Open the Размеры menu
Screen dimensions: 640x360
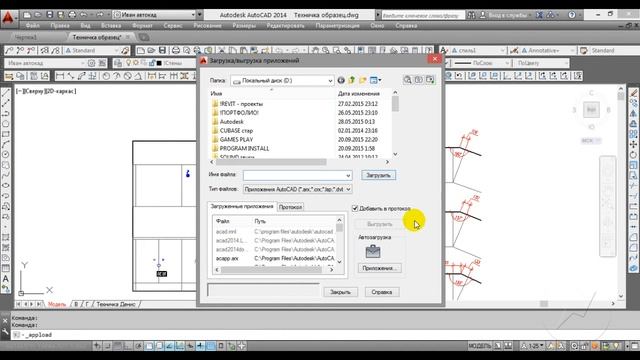(244, 26)
